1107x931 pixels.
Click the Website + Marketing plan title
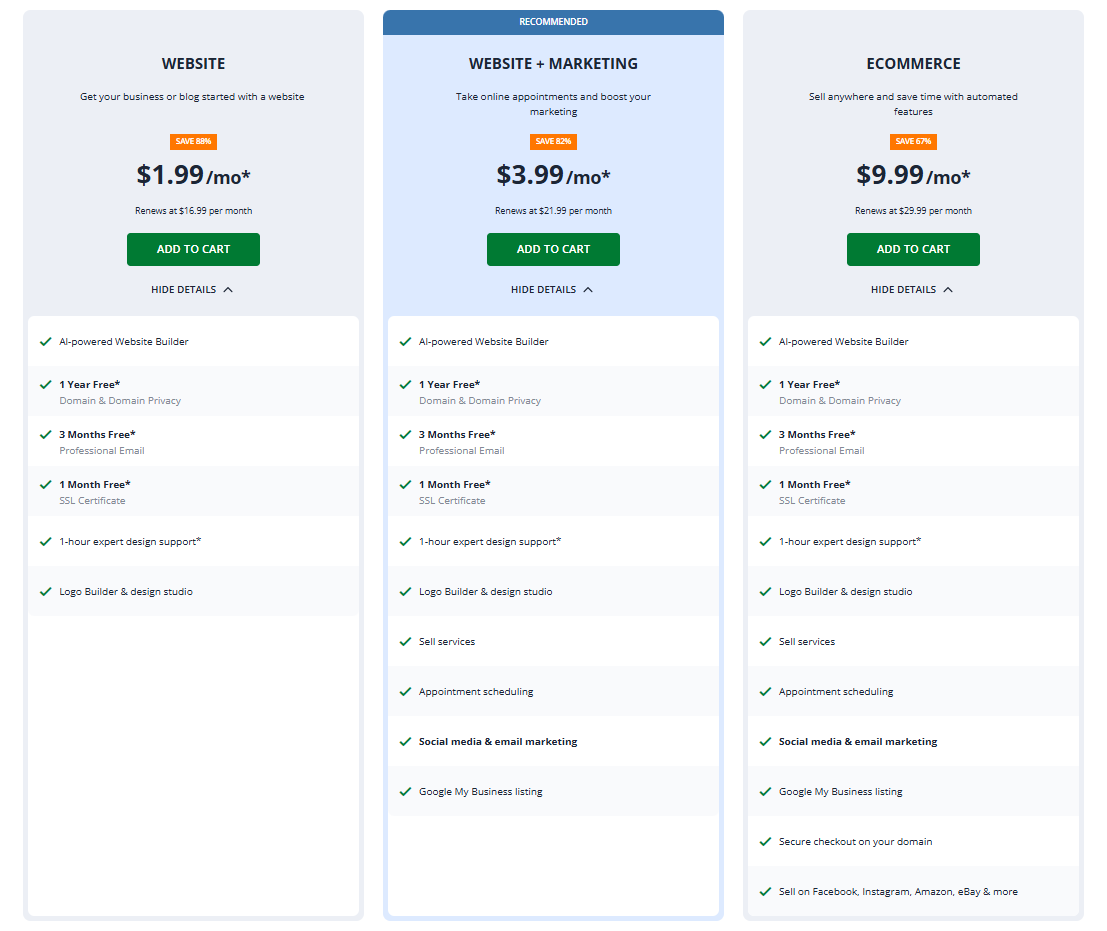point(553,64)
